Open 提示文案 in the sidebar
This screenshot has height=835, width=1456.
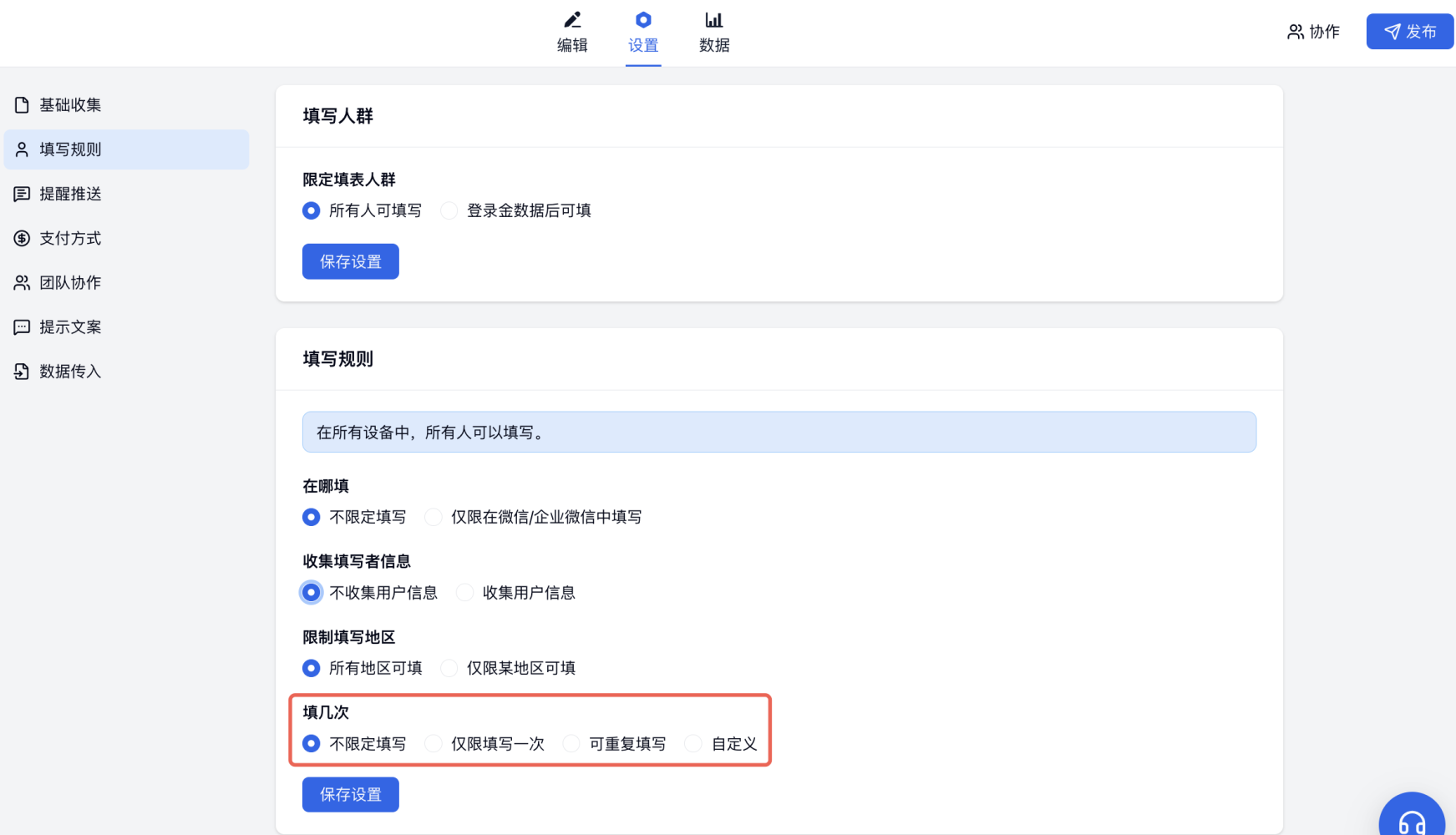(126, 327)
